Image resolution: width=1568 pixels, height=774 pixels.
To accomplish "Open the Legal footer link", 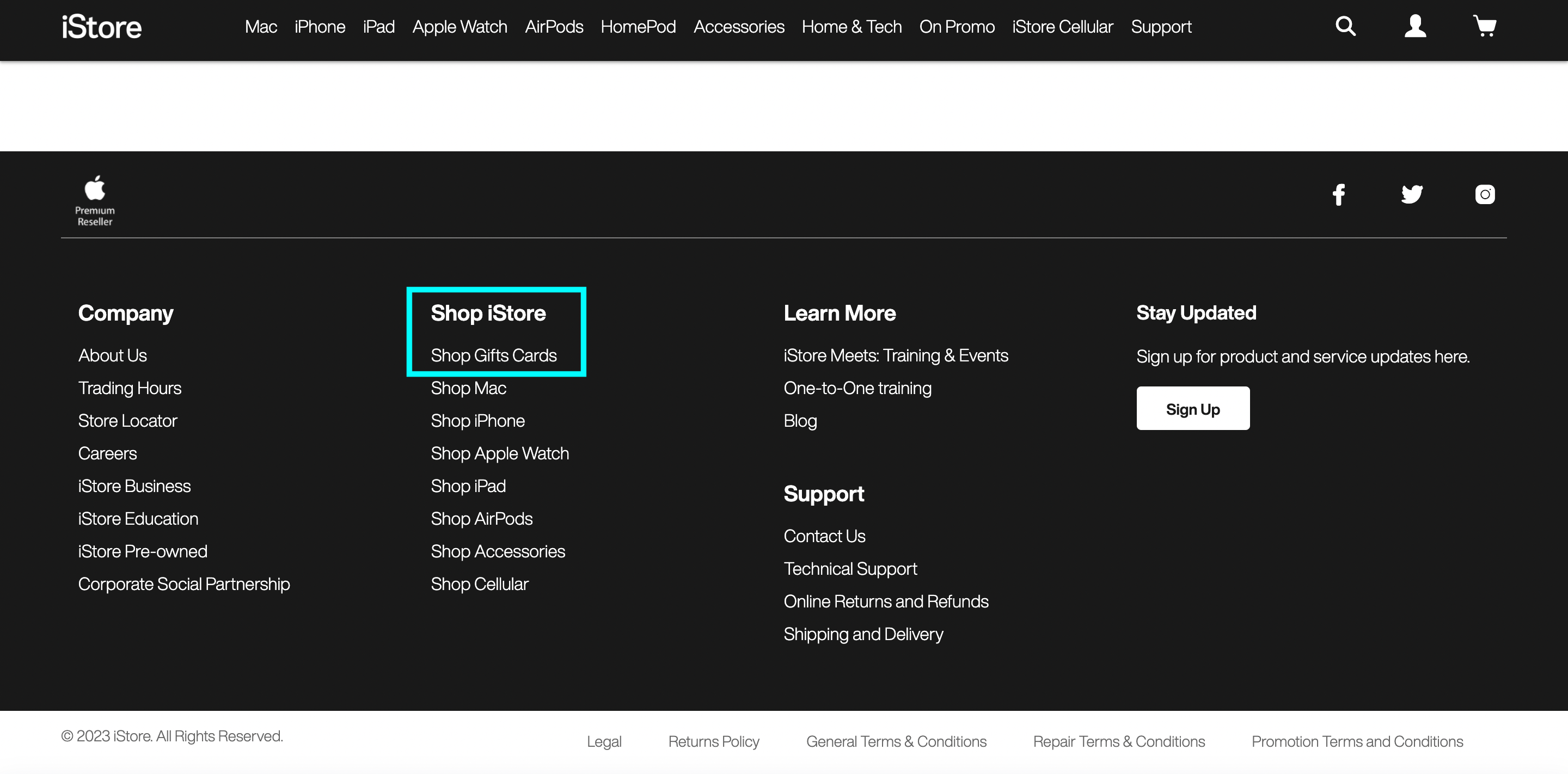I will pyautogui.click(x=604, y=742).
